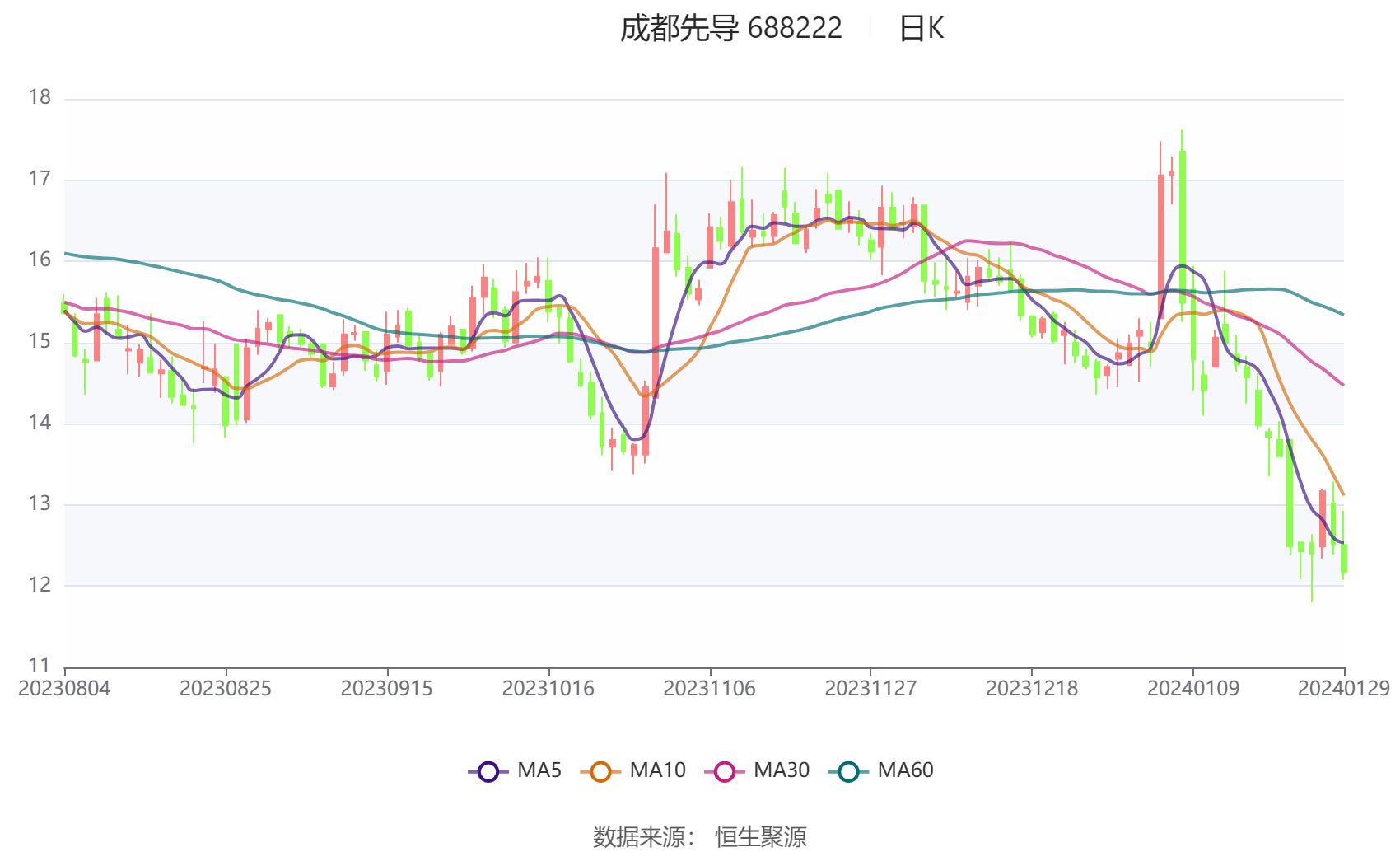Click y-axis value label 14

pyautogui.click(x=40, y=423)
